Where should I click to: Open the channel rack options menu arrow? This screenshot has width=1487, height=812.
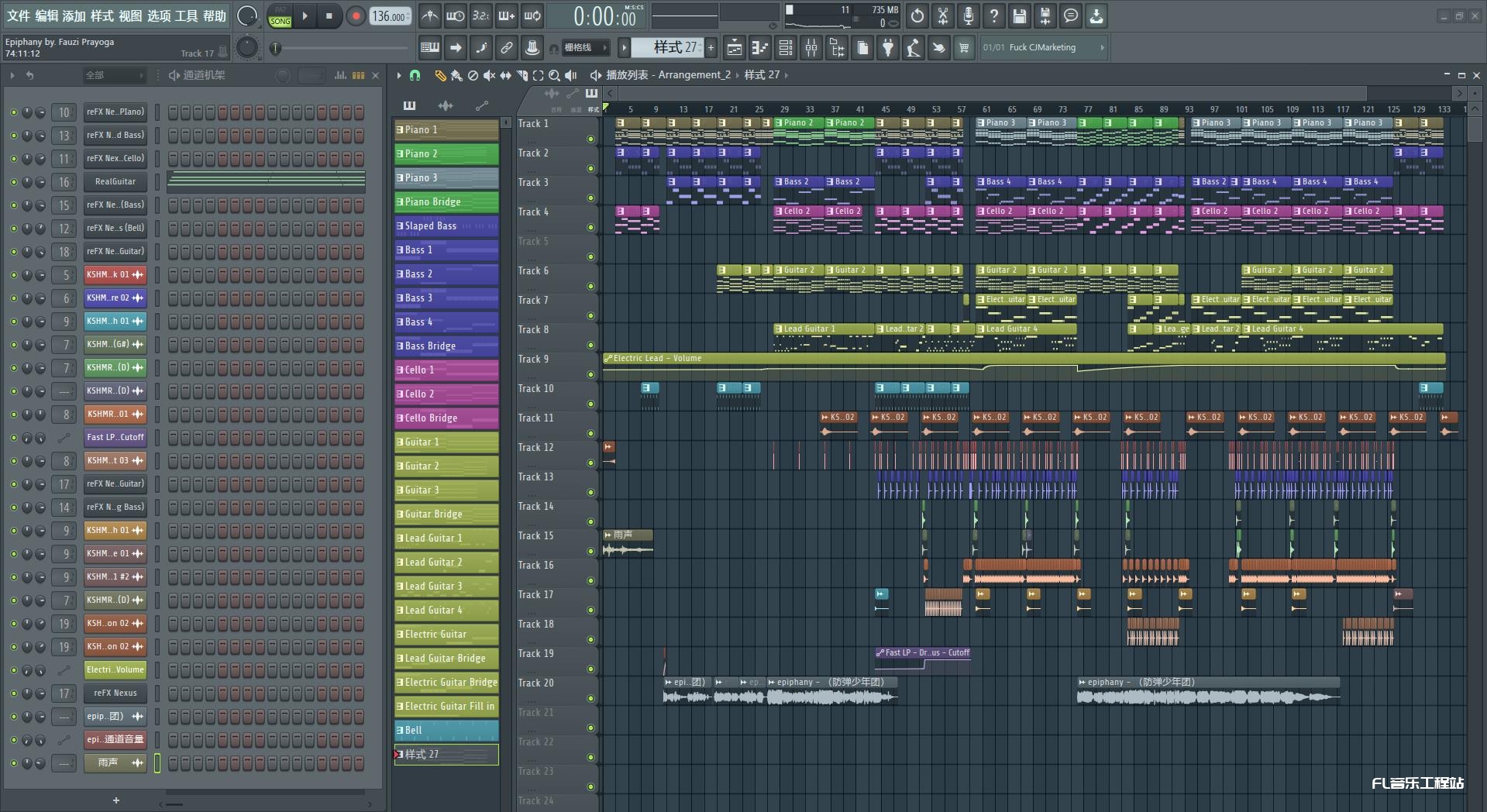point(12,75)
